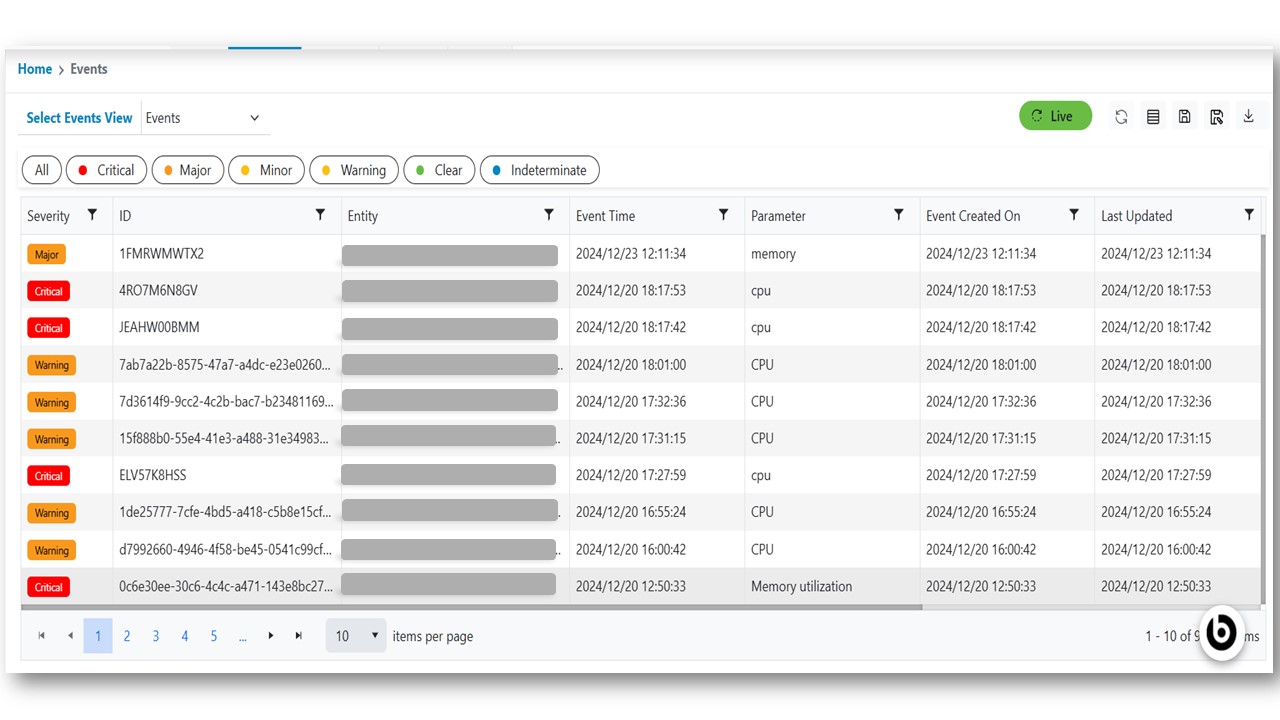Toggle the Live auto-refresh button
1280x720 pixels.
(x=1055, y=116)
